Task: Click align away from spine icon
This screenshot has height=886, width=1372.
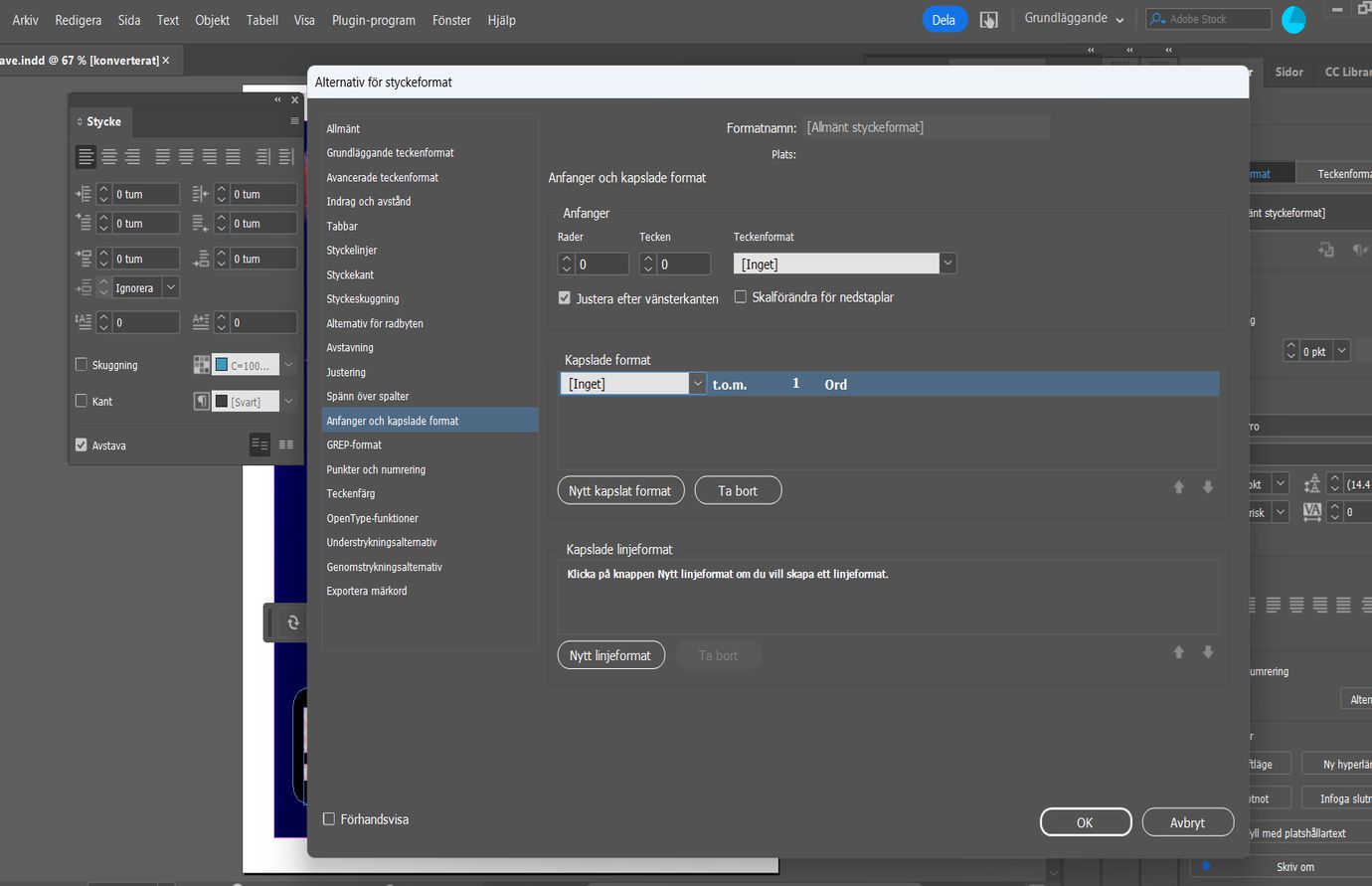Action: coord(285,157)
